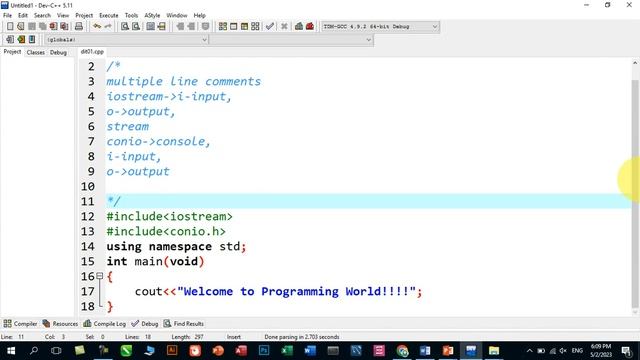Click the Find magnifier icon
The image size is (640, 360).
tap(125, 27)
